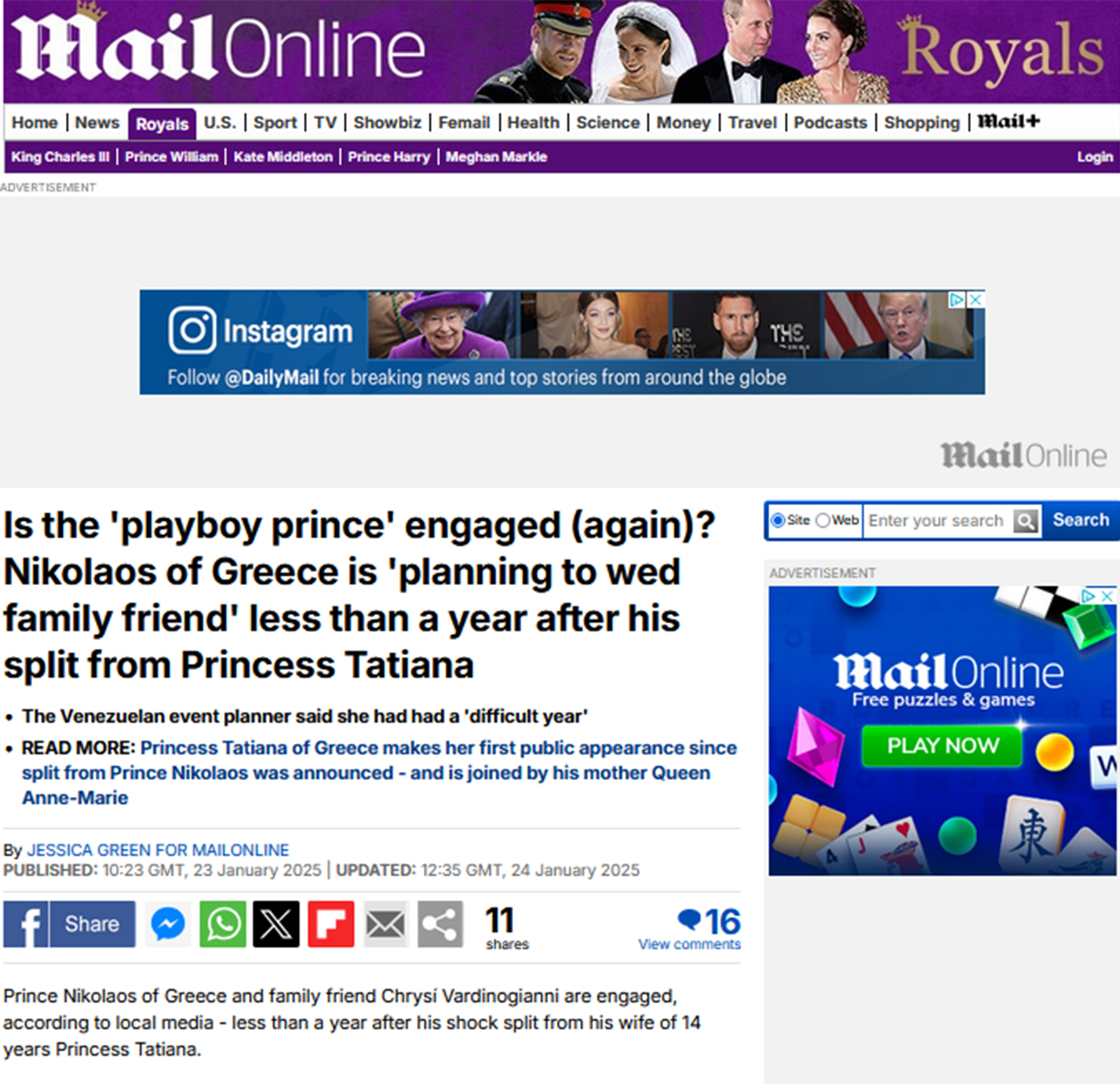Share article on Flipboard
This screenshot has height=1084, width=1120.
330,924
